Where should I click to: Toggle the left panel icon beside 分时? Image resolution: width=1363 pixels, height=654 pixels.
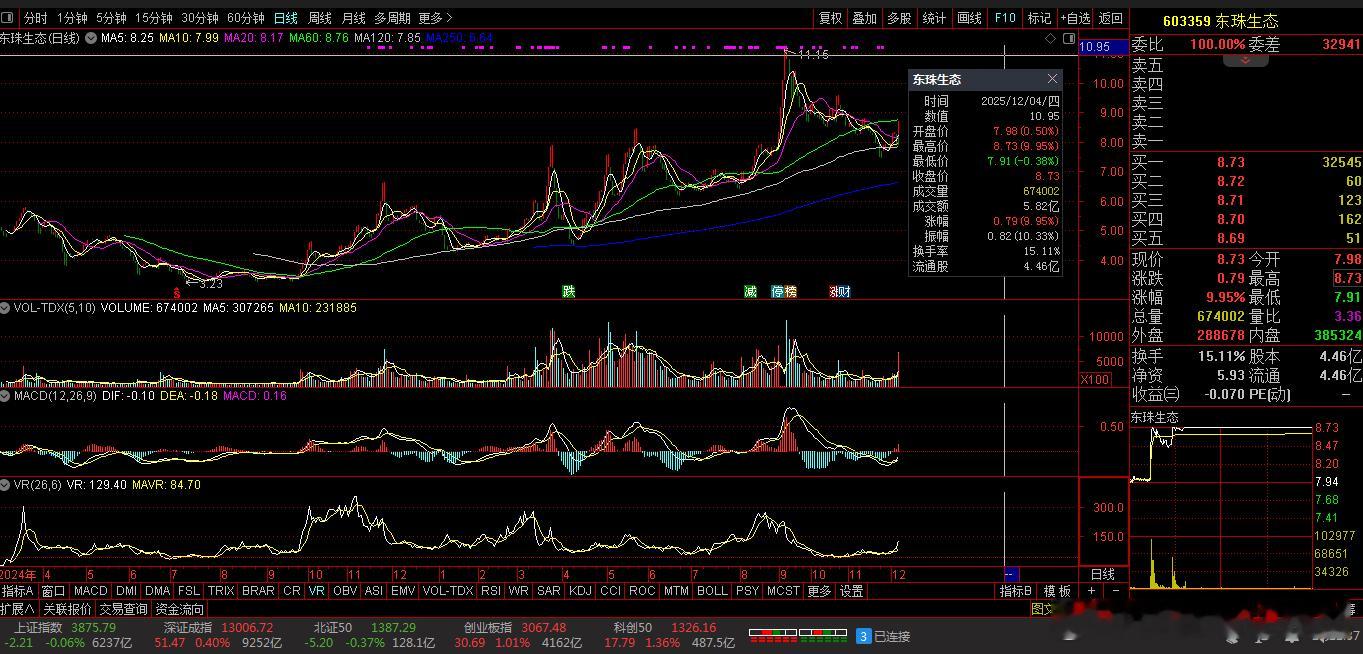point(8,18)
